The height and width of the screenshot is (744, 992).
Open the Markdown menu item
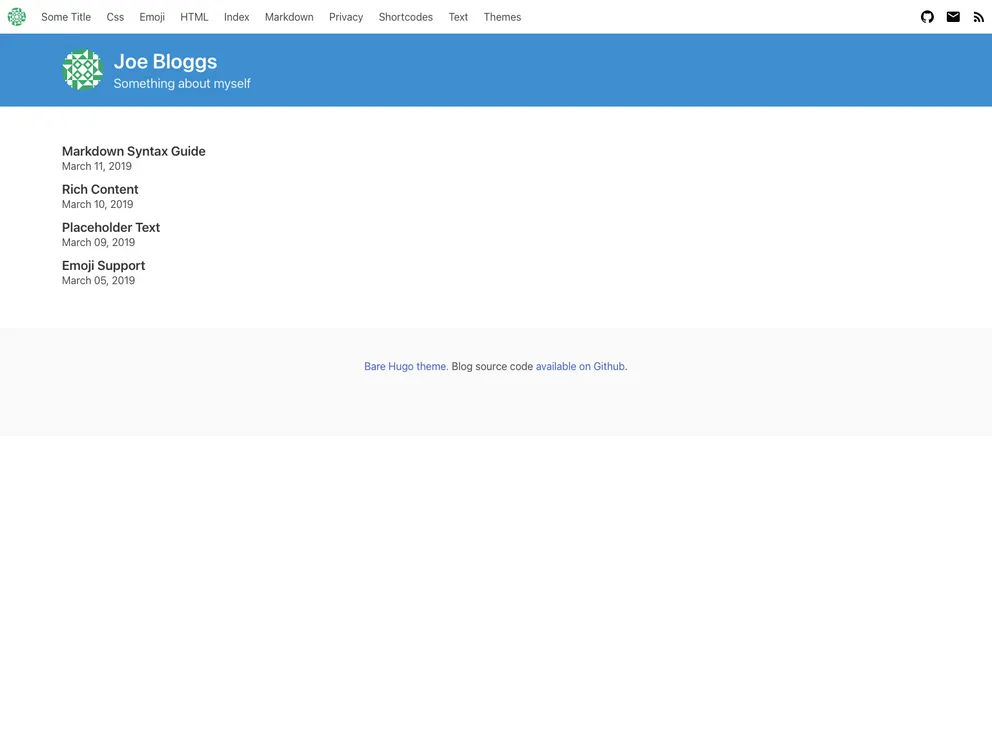(288, 17)
